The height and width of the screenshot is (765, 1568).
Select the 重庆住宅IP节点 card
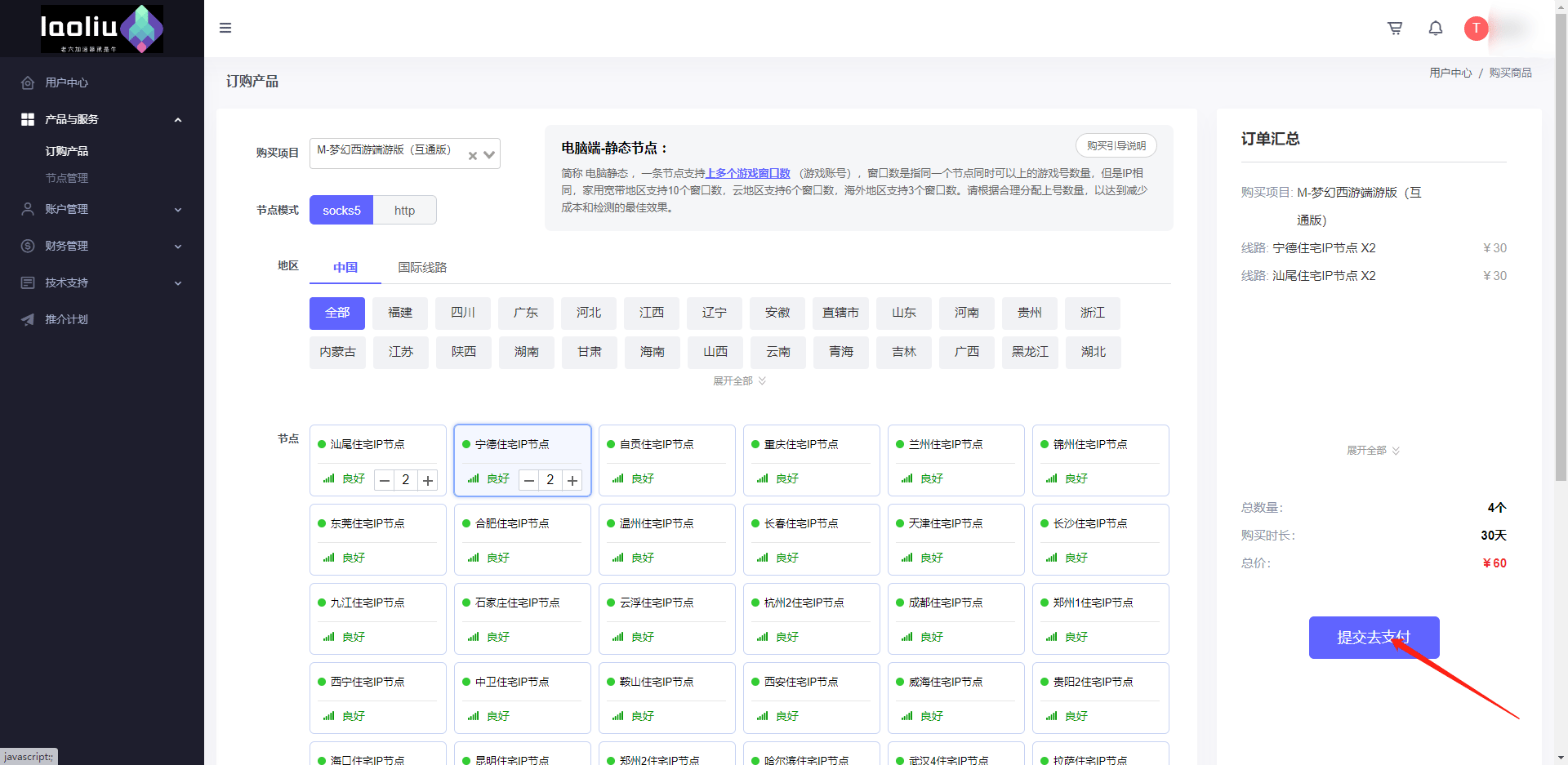(811, 445)
